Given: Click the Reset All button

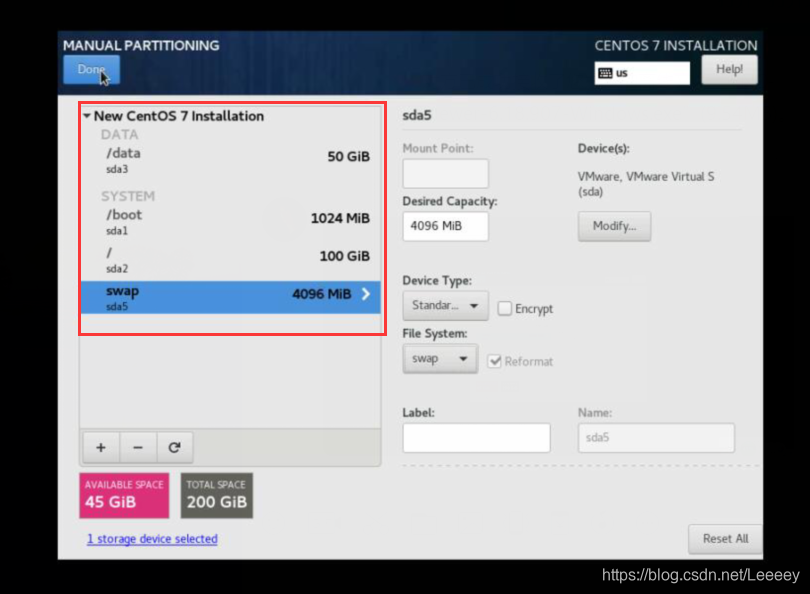Looking at the screenshot, I should (725, 539).
